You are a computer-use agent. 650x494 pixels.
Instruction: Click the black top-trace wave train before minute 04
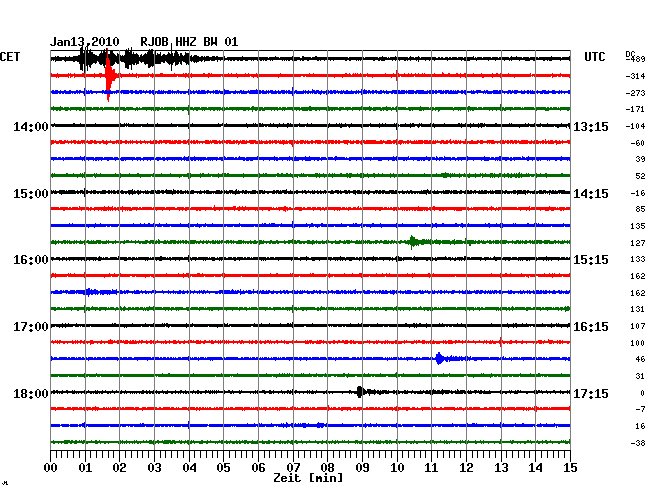135,59
